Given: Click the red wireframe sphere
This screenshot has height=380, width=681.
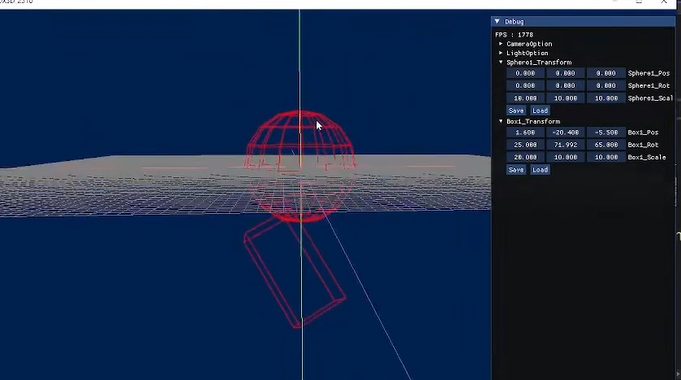Looking at the screenshot, I should coord(300,166).
